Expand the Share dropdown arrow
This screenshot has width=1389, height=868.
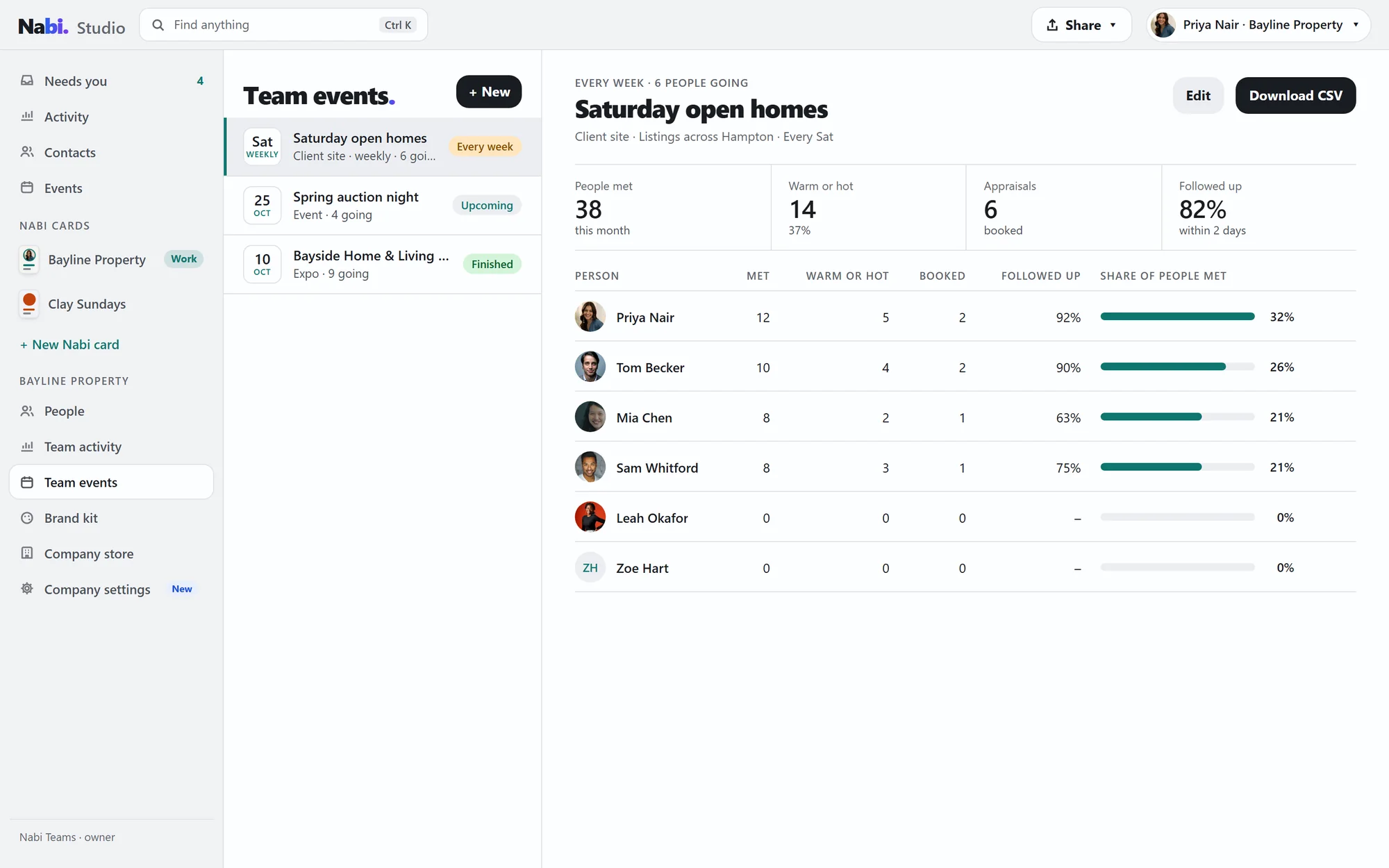[x=1113, y=25]
